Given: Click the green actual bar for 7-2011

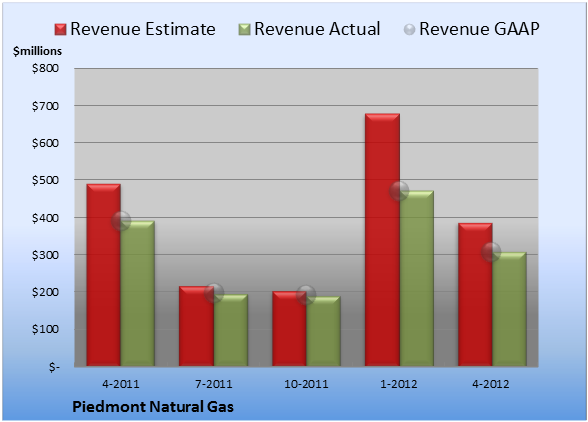Looking at the screenshot, I should (231, 330).
